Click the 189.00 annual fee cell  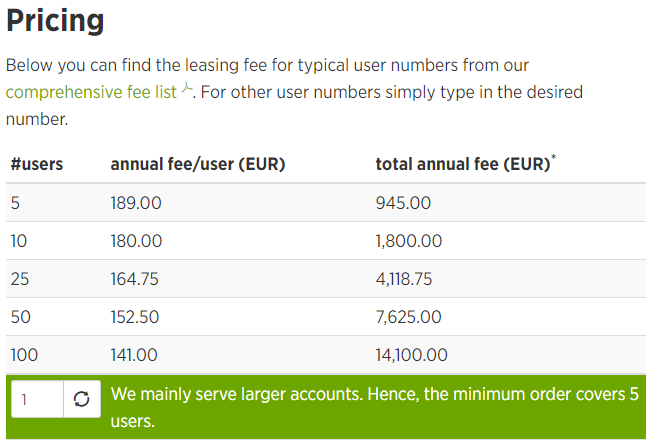(135, 203)
